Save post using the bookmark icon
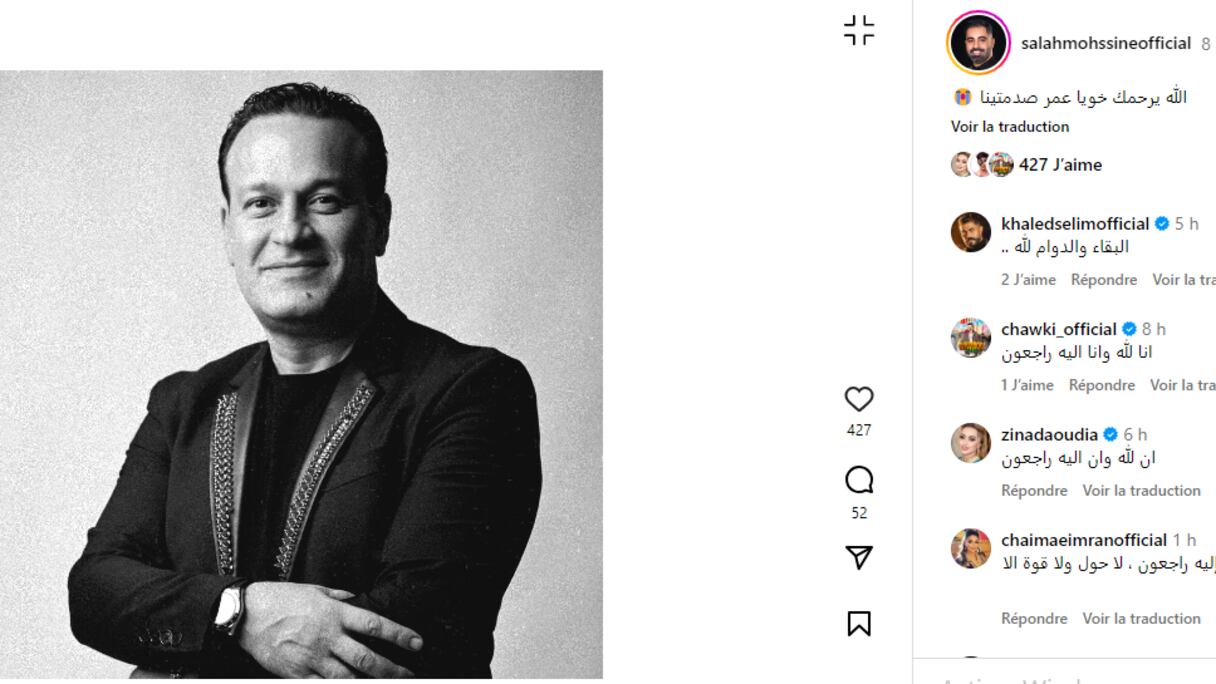 click(858, 623)
